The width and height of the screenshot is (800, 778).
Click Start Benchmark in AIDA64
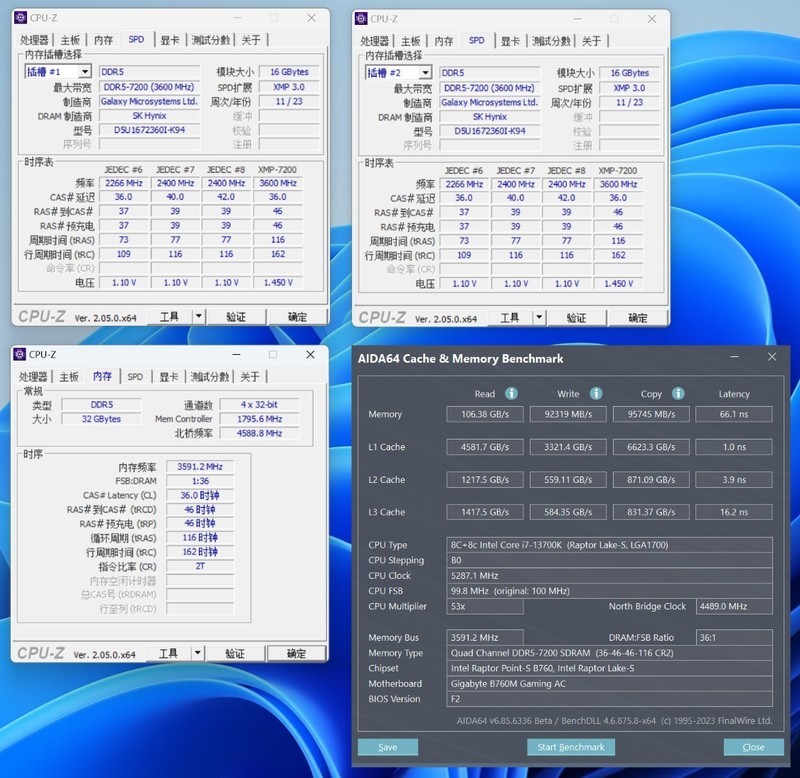pos(569,747)
